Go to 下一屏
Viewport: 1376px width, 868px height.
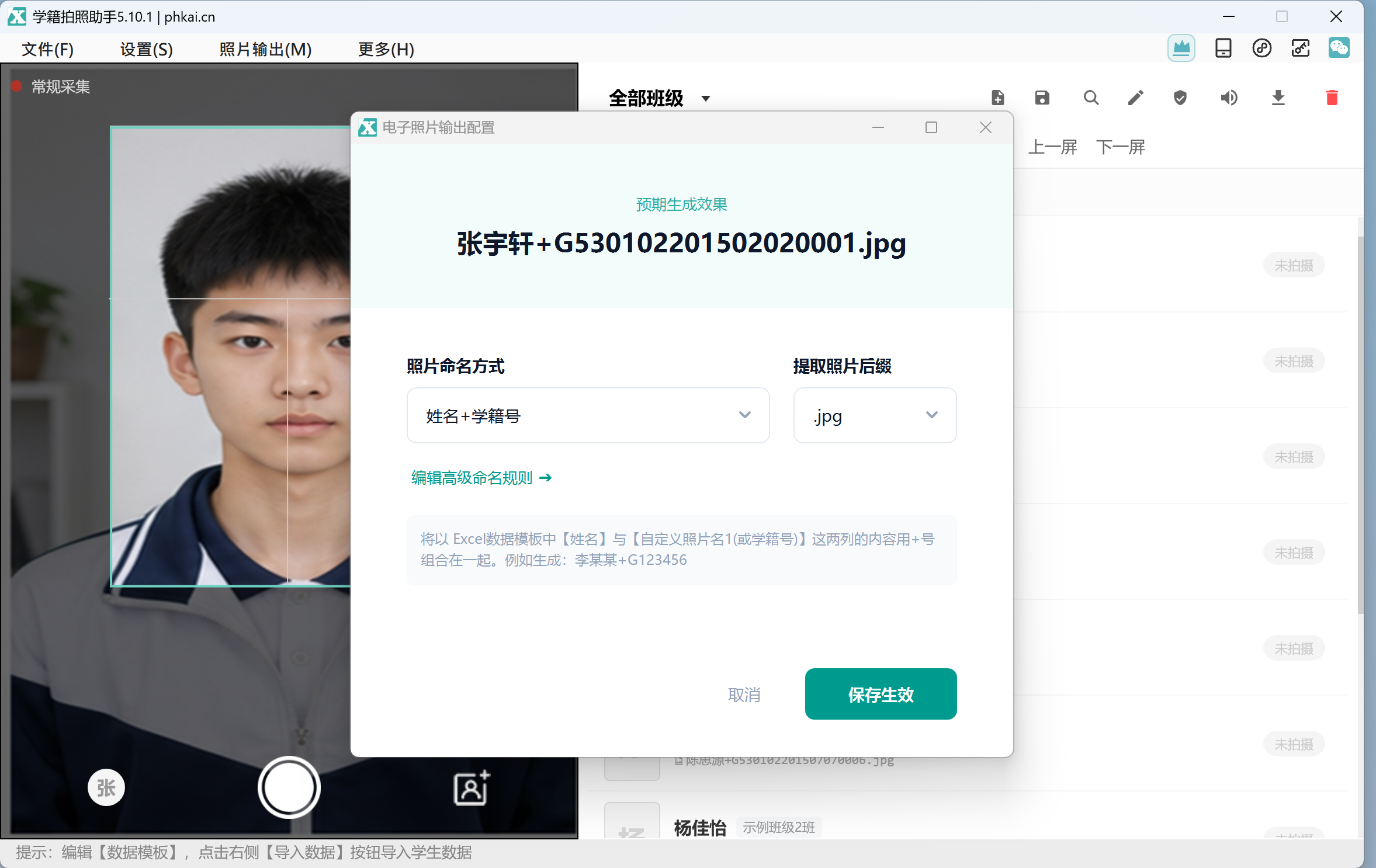pos(1120,147)
